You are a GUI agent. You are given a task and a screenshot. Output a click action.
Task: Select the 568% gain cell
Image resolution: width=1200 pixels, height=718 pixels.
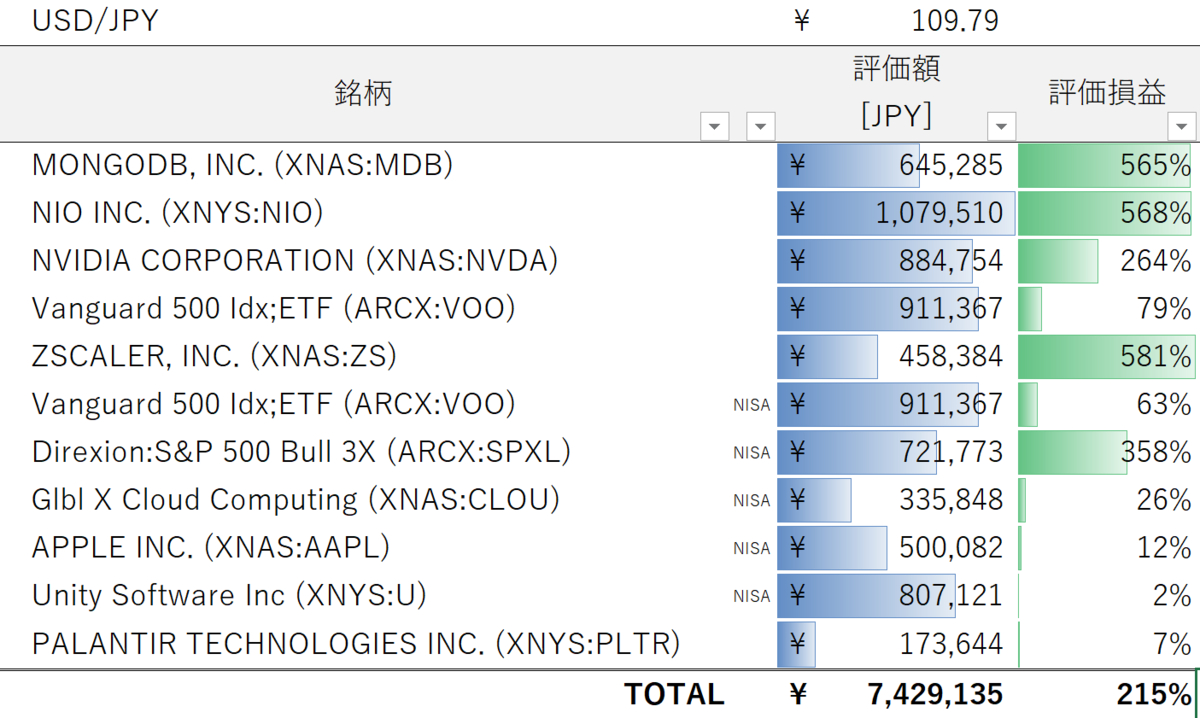pos(1107,213)
